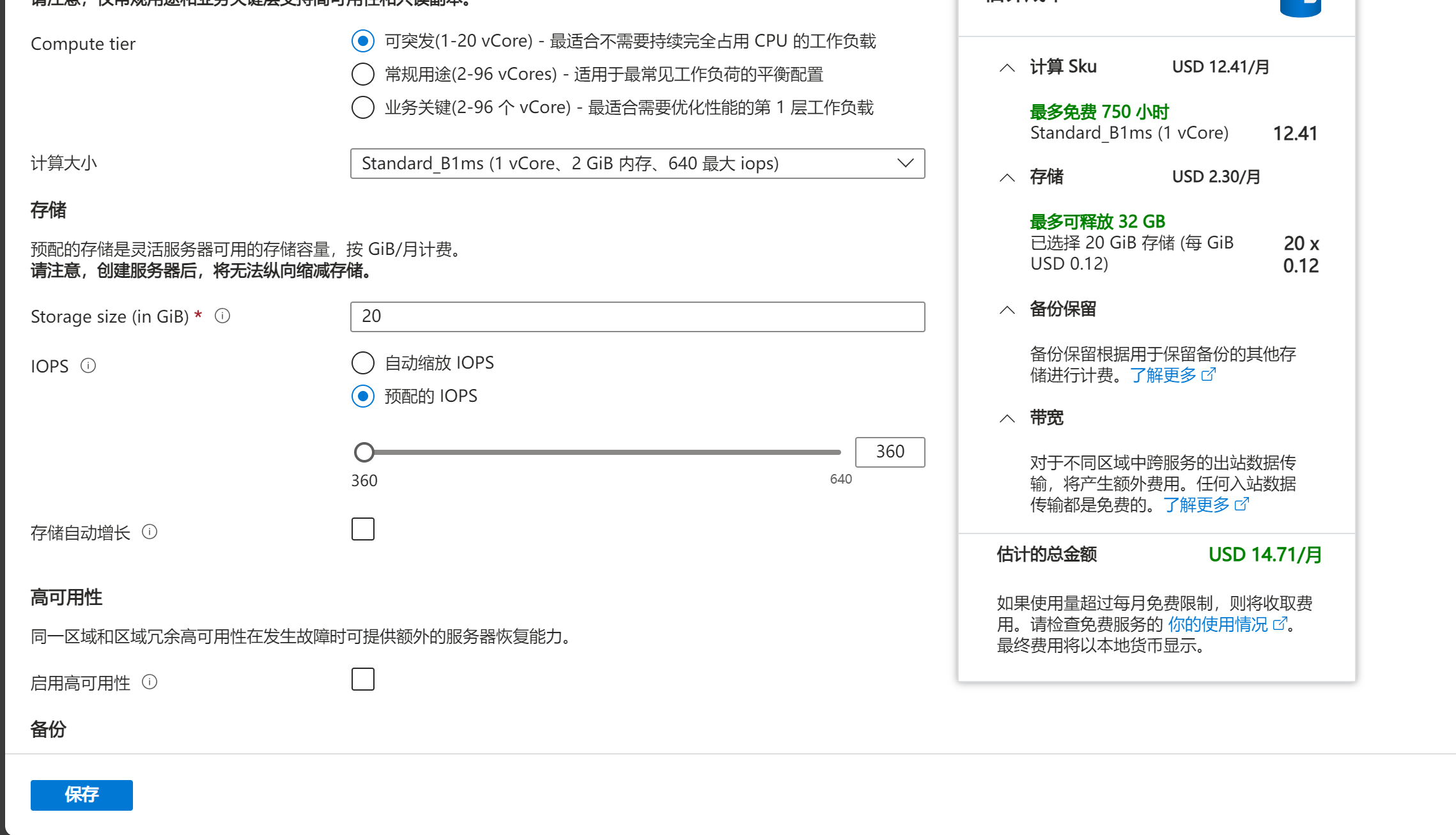Viewport: 1456px width, 835px height.
Task: Collapse the 存储 cost section
Action: (x=1007, y=178)
